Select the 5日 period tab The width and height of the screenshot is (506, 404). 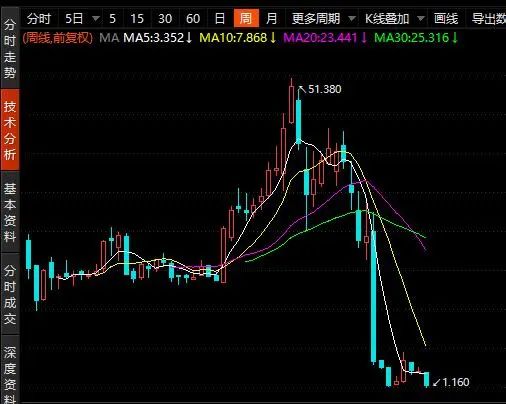pyautogui.click(x=74, y=19)
